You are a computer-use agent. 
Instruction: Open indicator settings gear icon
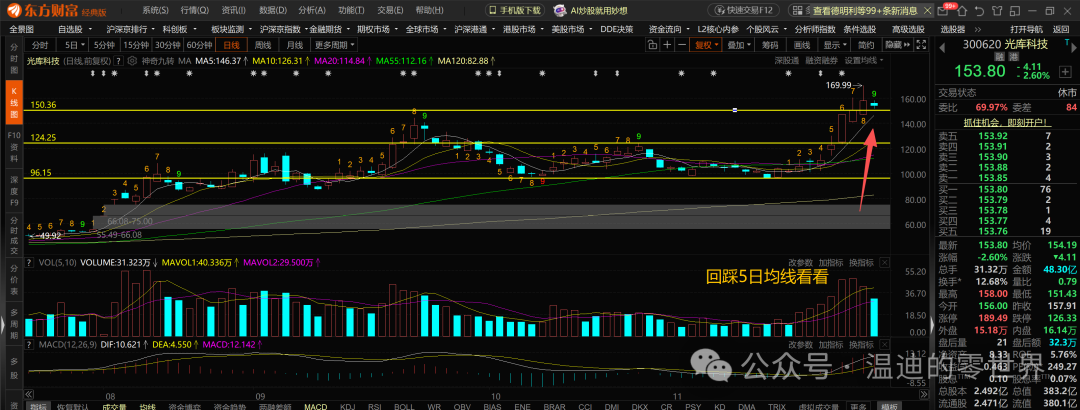132,61
